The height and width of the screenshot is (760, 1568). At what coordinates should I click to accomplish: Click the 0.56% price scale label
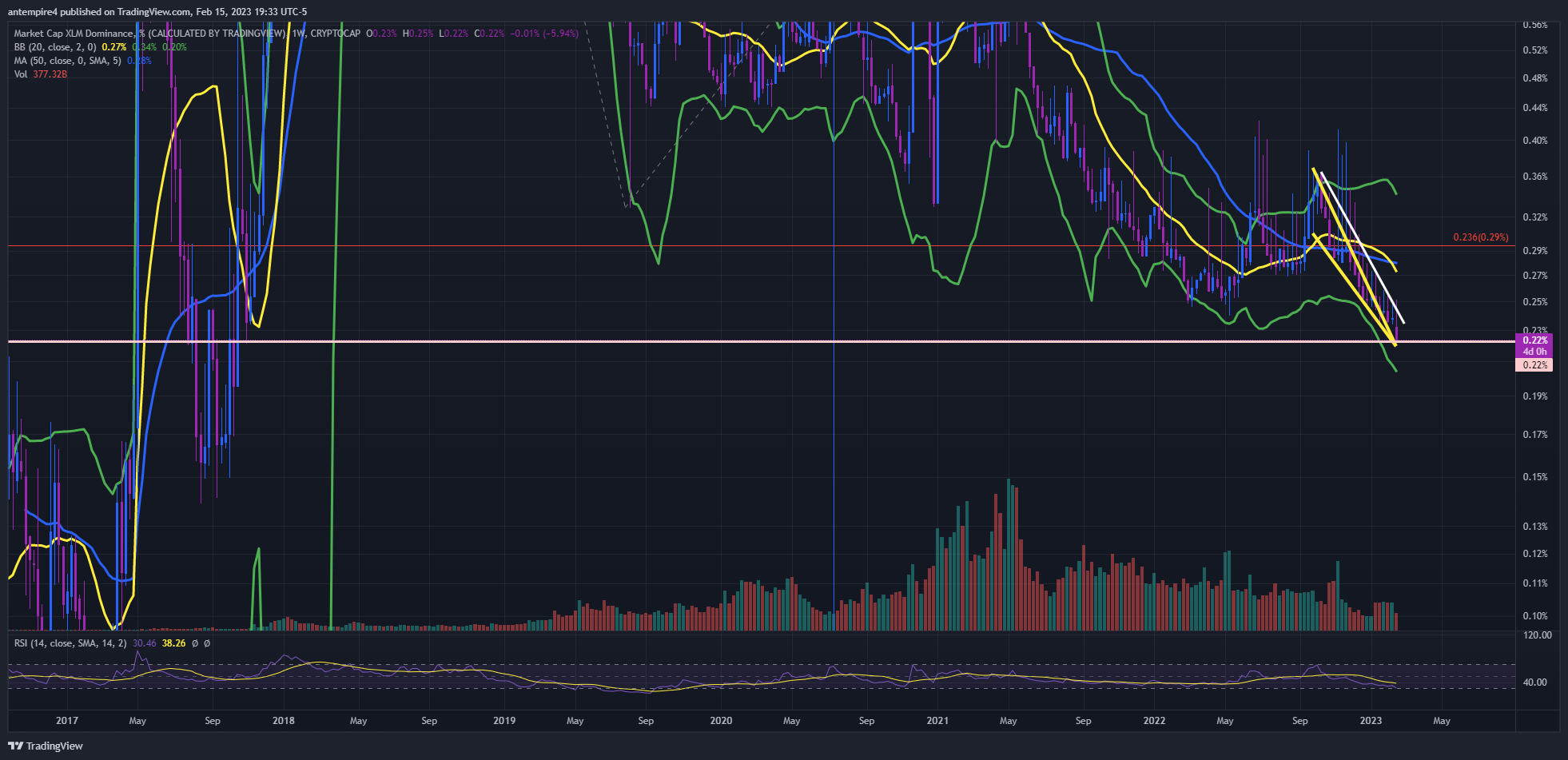(1535, 25)
